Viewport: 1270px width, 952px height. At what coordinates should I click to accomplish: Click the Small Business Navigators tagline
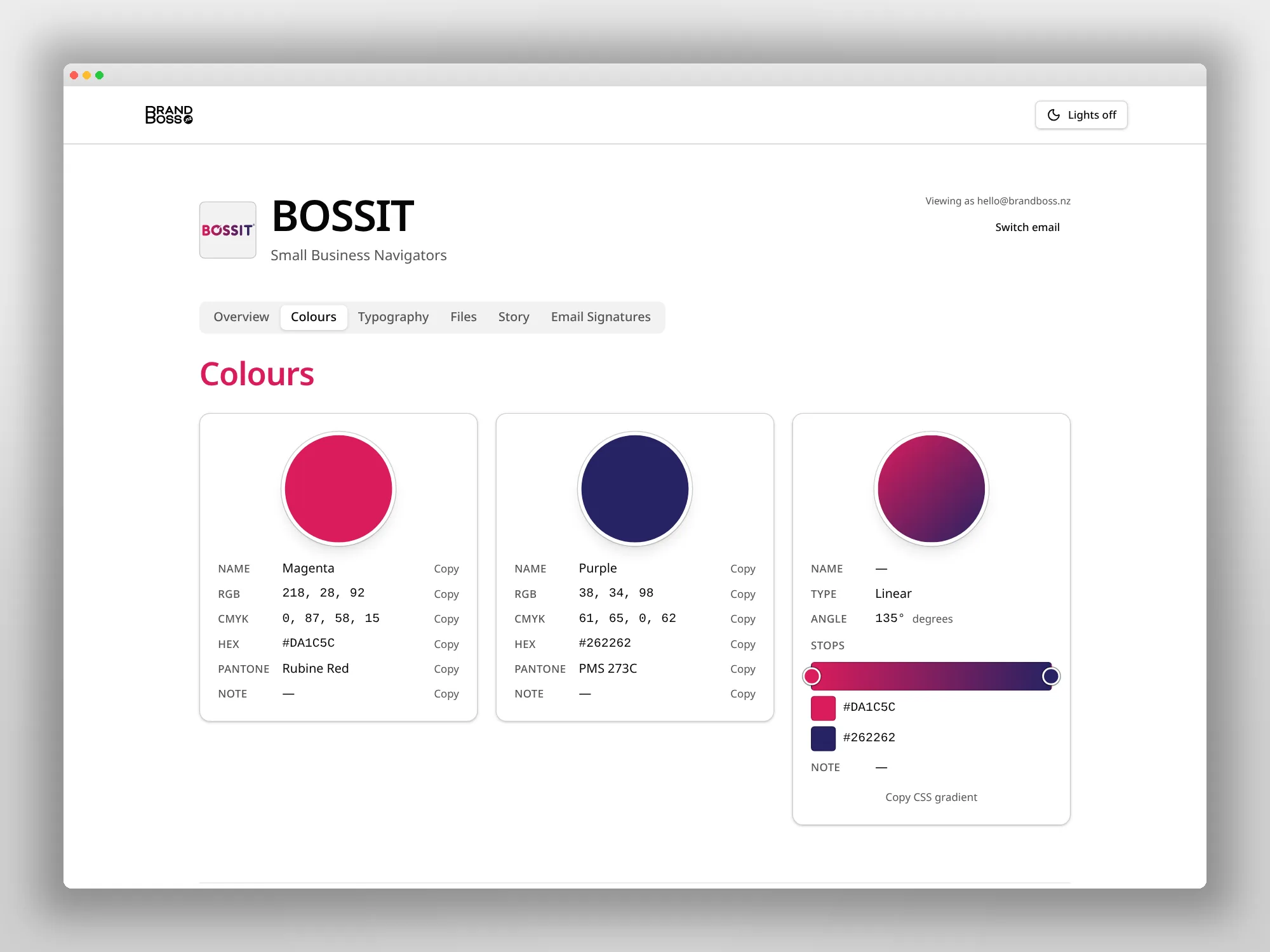[x=358, y=255]
